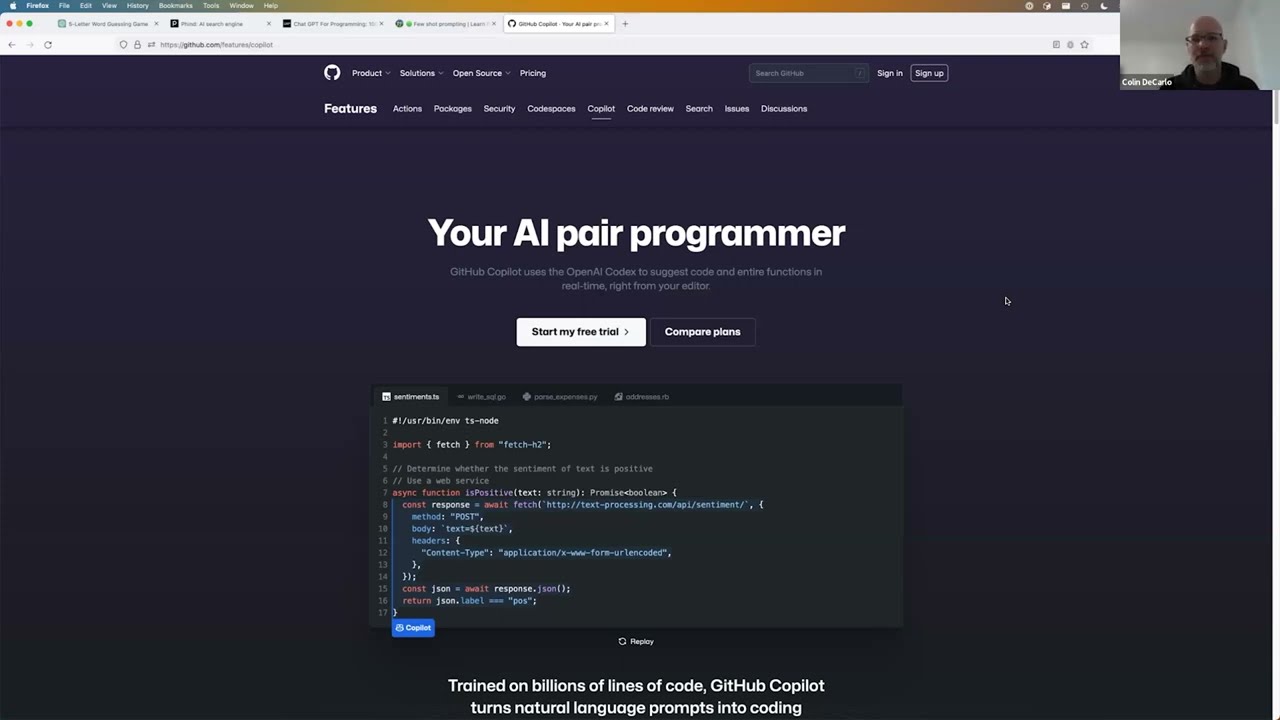Open the Code review feature link
Screen dimensions: 1280x720
coord(650,109)
